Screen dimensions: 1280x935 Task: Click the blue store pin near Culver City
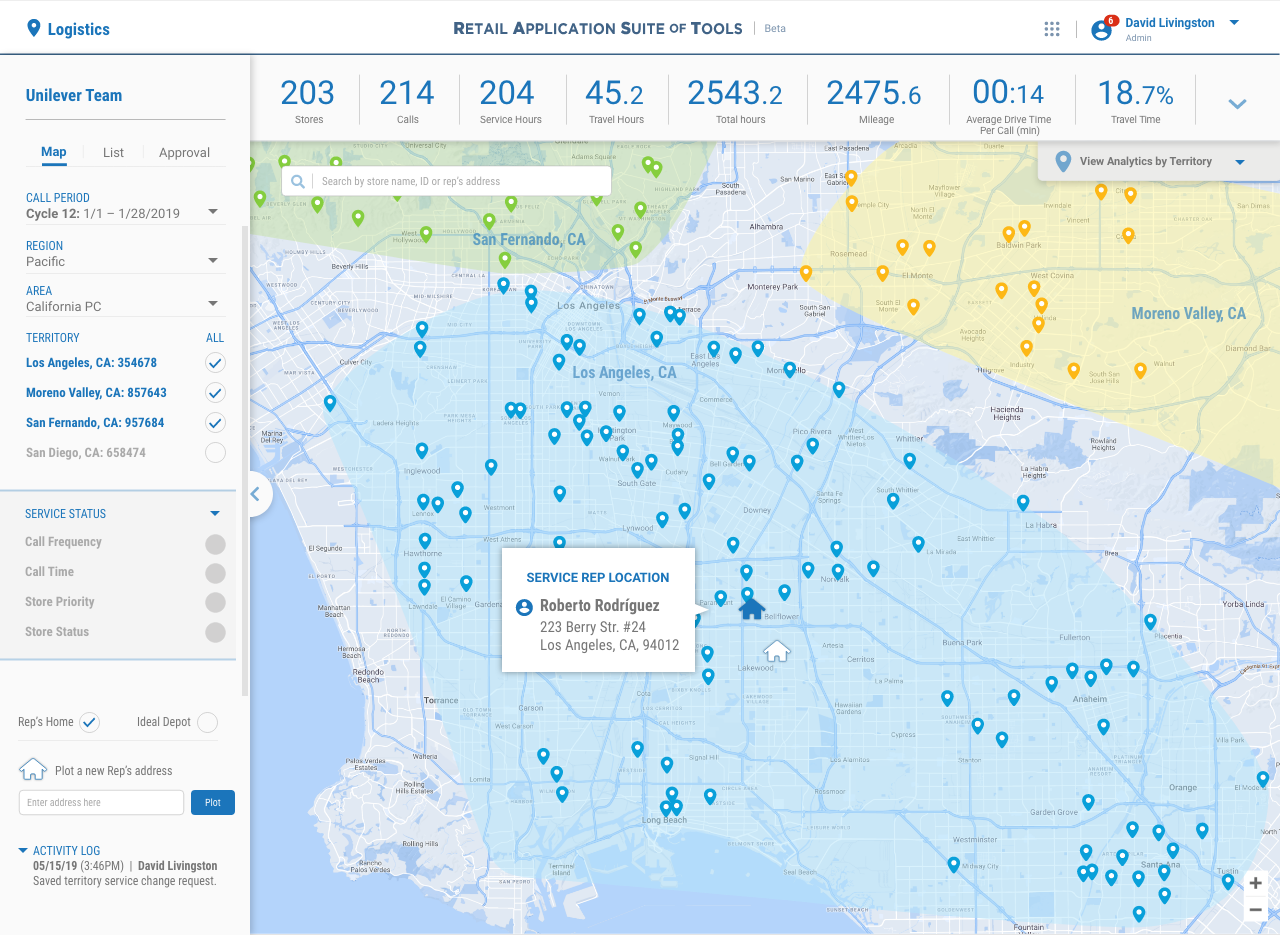click(x=330, y=403)
